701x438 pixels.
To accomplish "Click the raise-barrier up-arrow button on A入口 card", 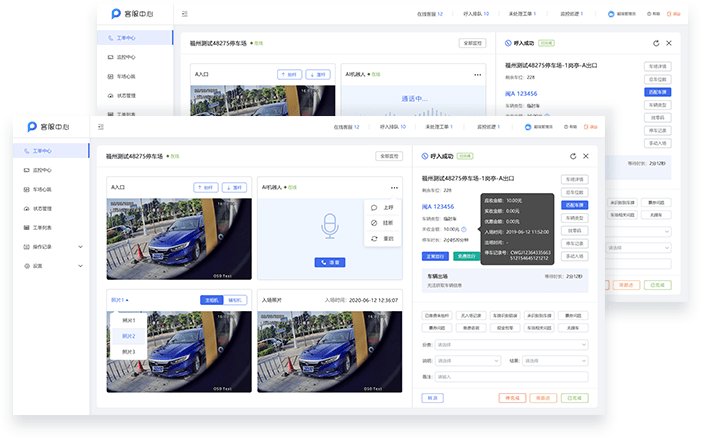I will 206,187.
